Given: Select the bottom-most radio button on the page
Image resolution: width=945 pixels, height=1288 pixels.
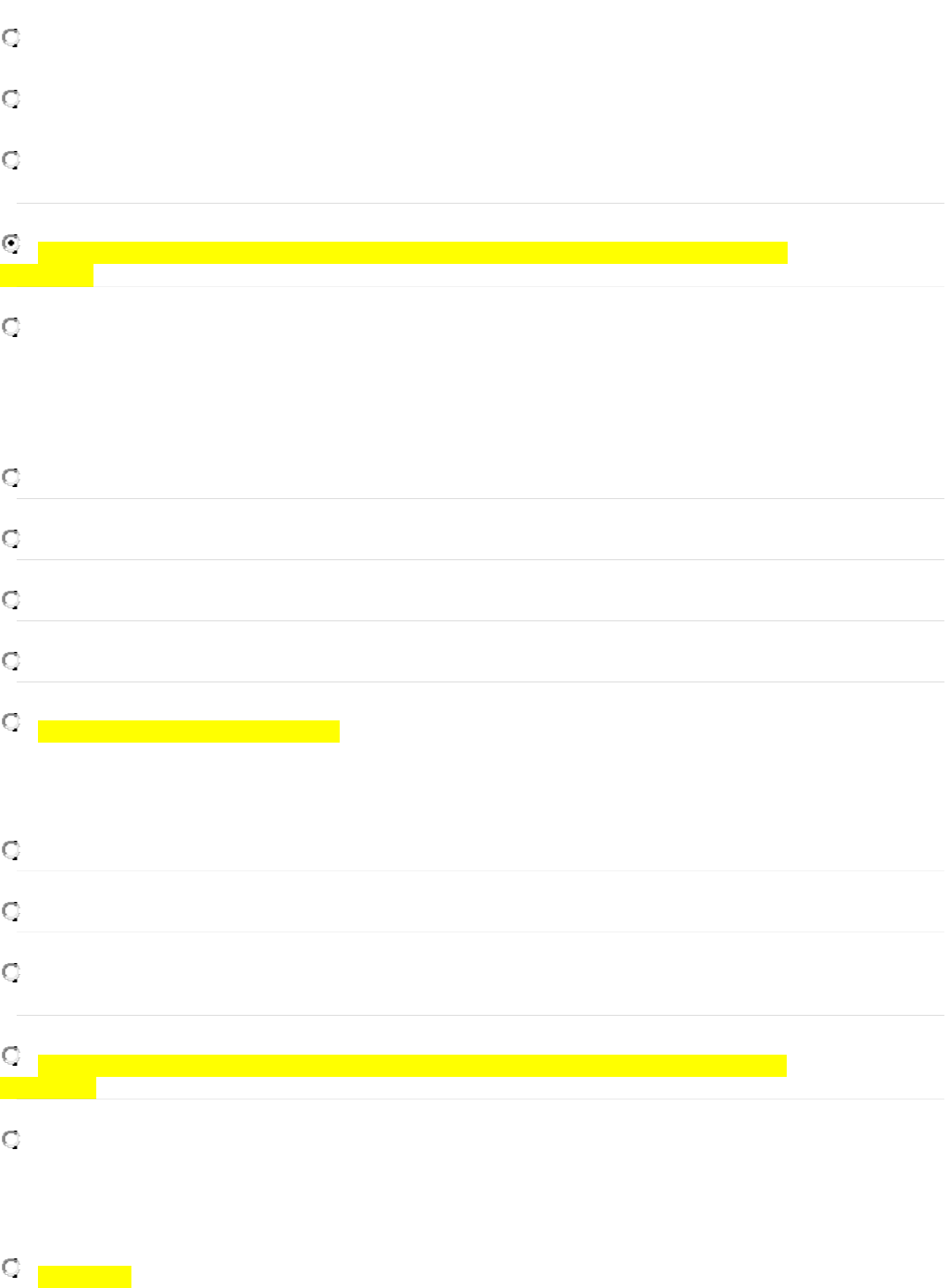Looking at the screenshot, I should (11, 1268).
